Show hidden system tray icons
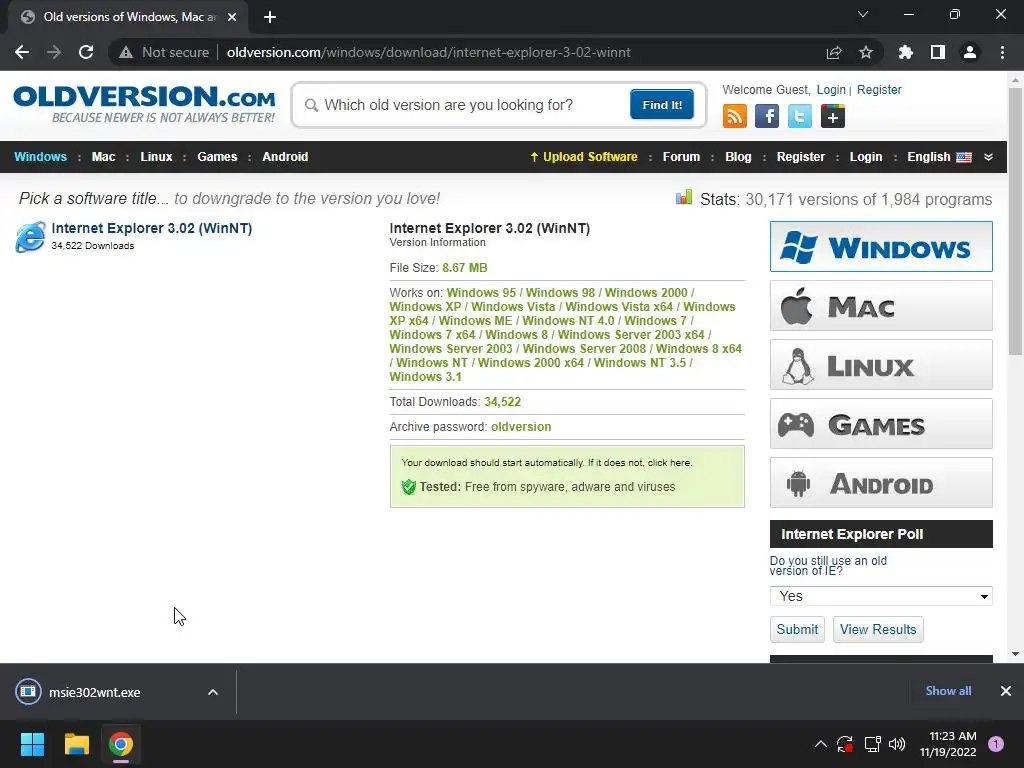Viewport: 1024px width, 768px height. (x=821, y=744)
